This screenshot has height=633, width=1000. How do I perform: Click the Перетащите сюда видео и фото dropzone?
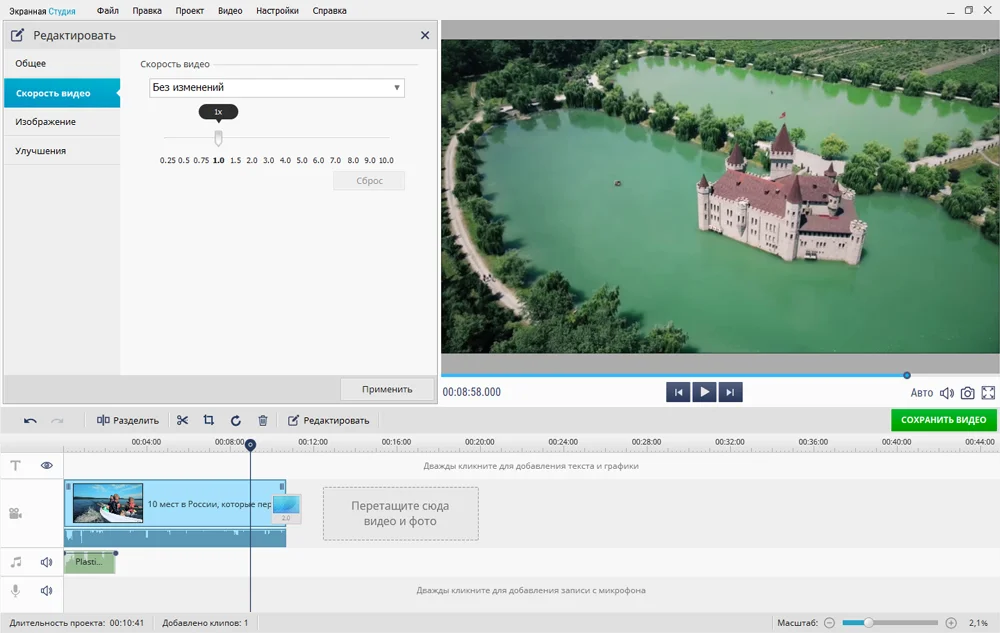tap(401, 514)
